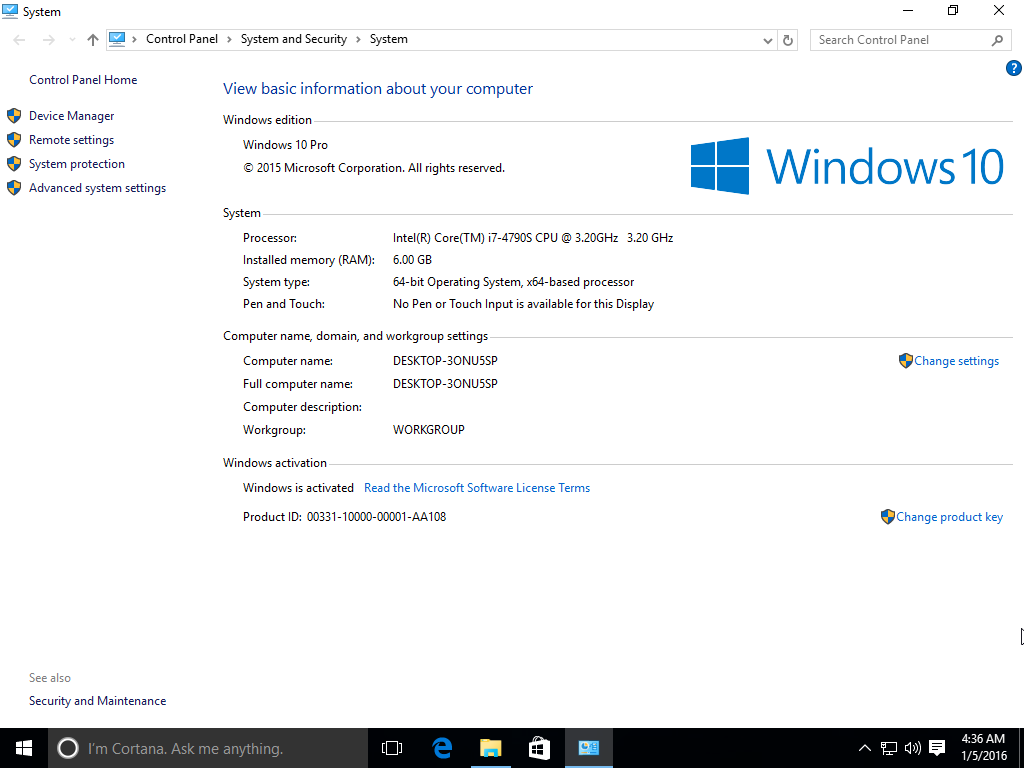Click Change settings for computer name
Screen dimensions: 1024x768
click(956, 361)
